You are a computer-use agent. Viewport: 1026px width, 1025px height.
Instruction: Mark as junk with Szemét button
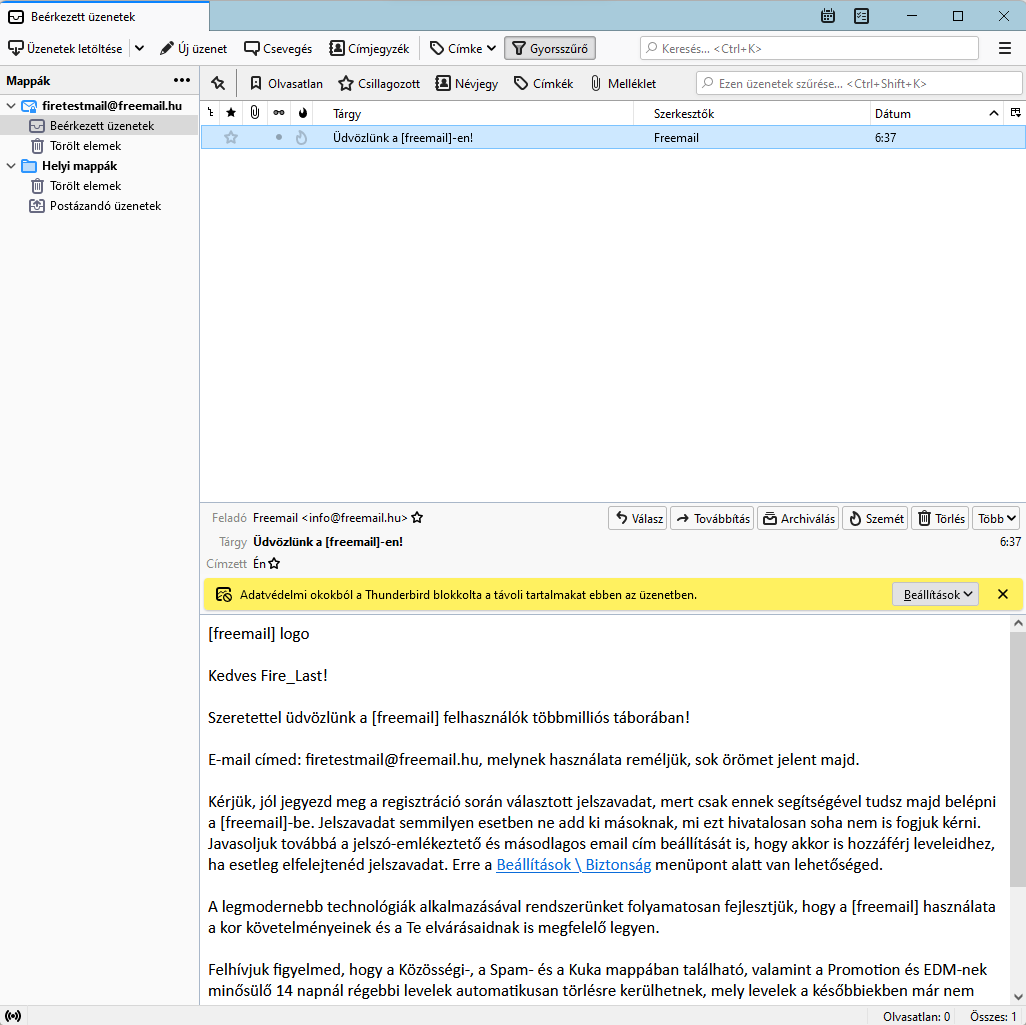pos(875,518)
